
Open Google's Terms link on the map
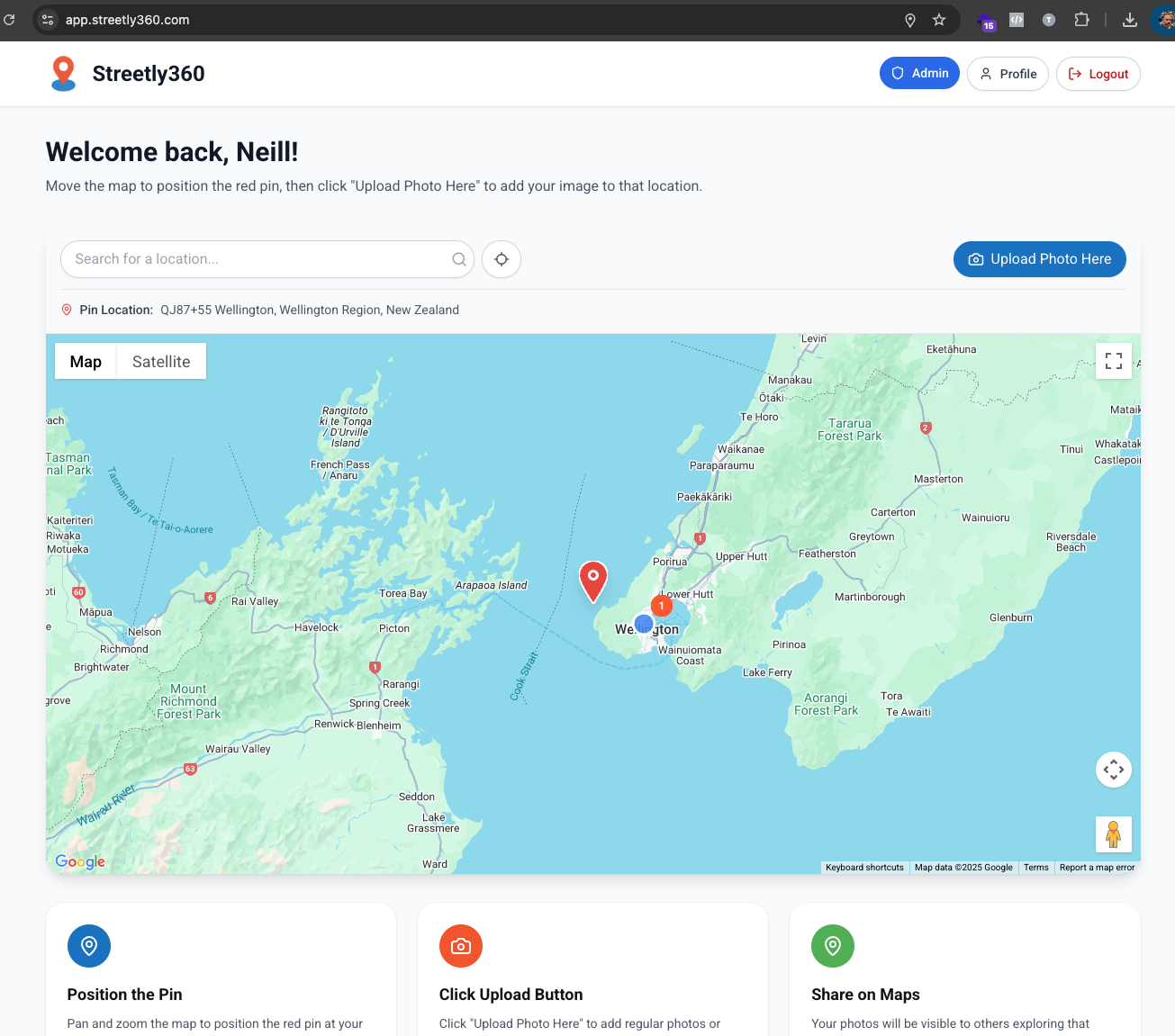point(1035,867)
